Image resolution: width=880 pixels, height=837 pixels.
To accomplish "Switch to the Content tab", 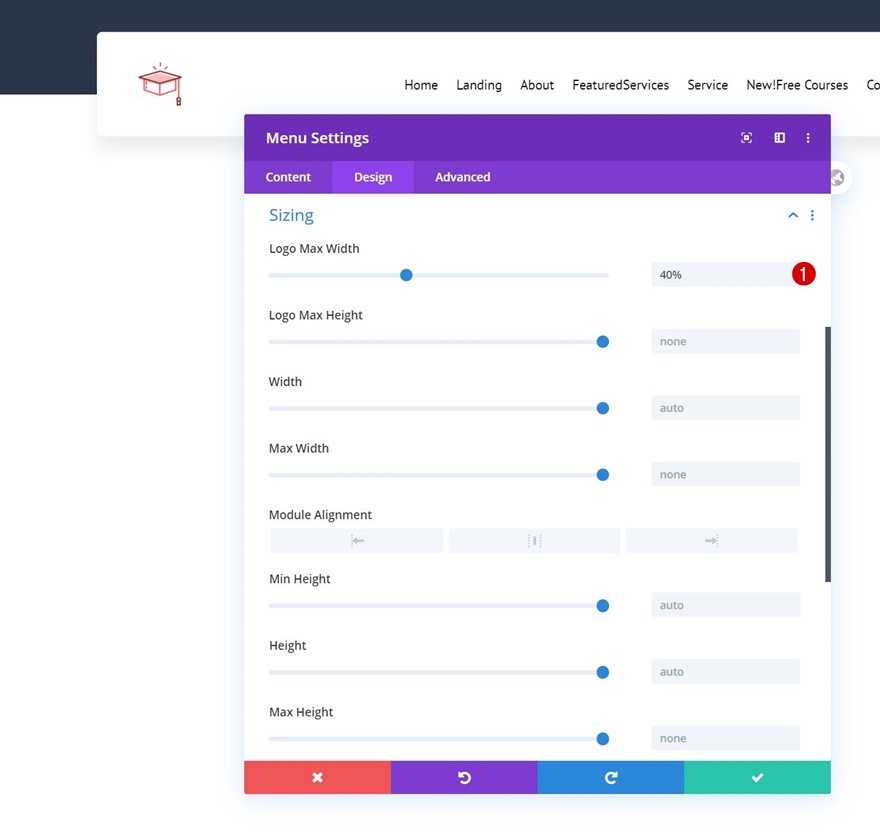I will click(288, 177).
